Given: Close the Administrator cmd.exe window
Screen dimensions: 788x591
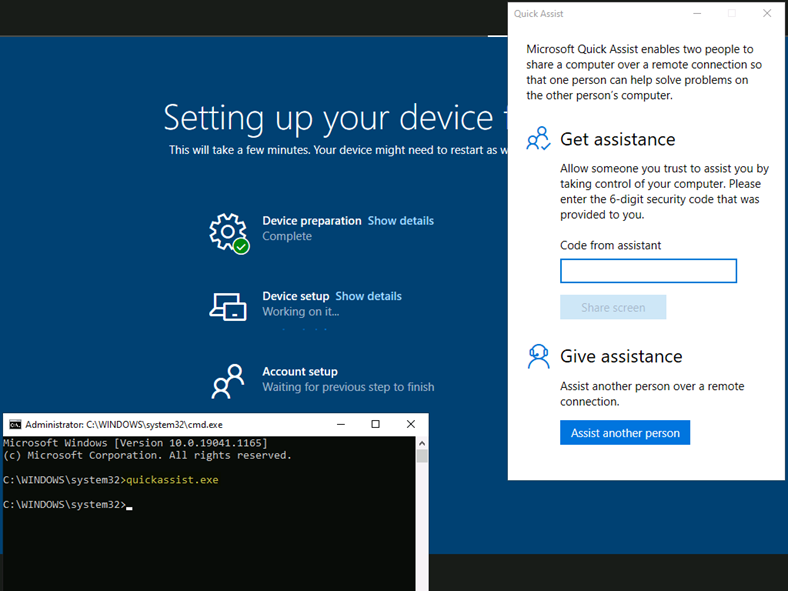Looking at the screenshot, I should pos(411,425).
